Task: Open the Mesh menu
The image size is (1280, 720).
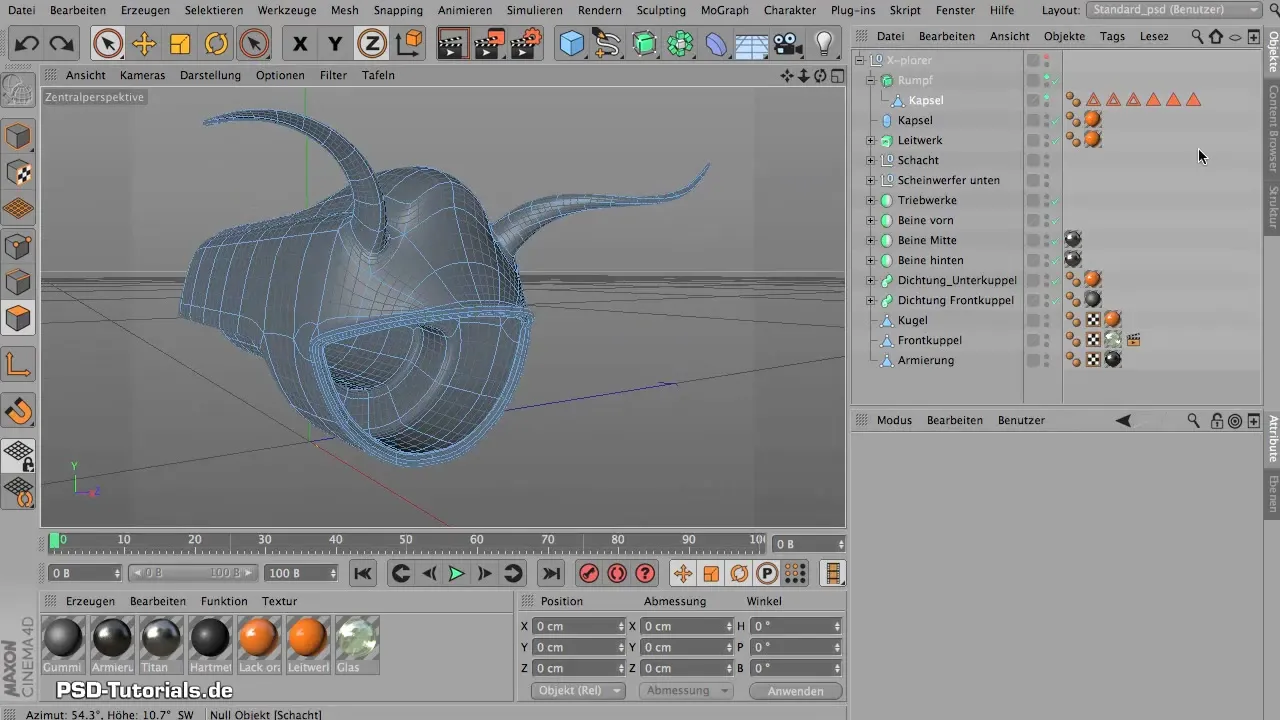Action: point(344,10)
